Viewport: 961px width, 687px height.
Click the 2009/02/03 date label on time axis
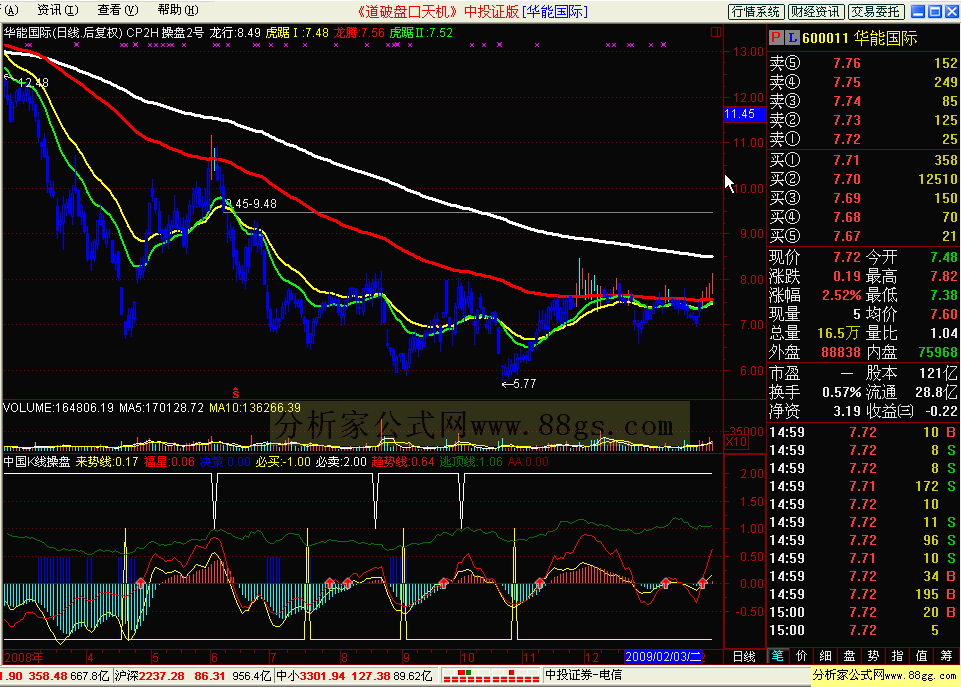[x=663, y=656]
